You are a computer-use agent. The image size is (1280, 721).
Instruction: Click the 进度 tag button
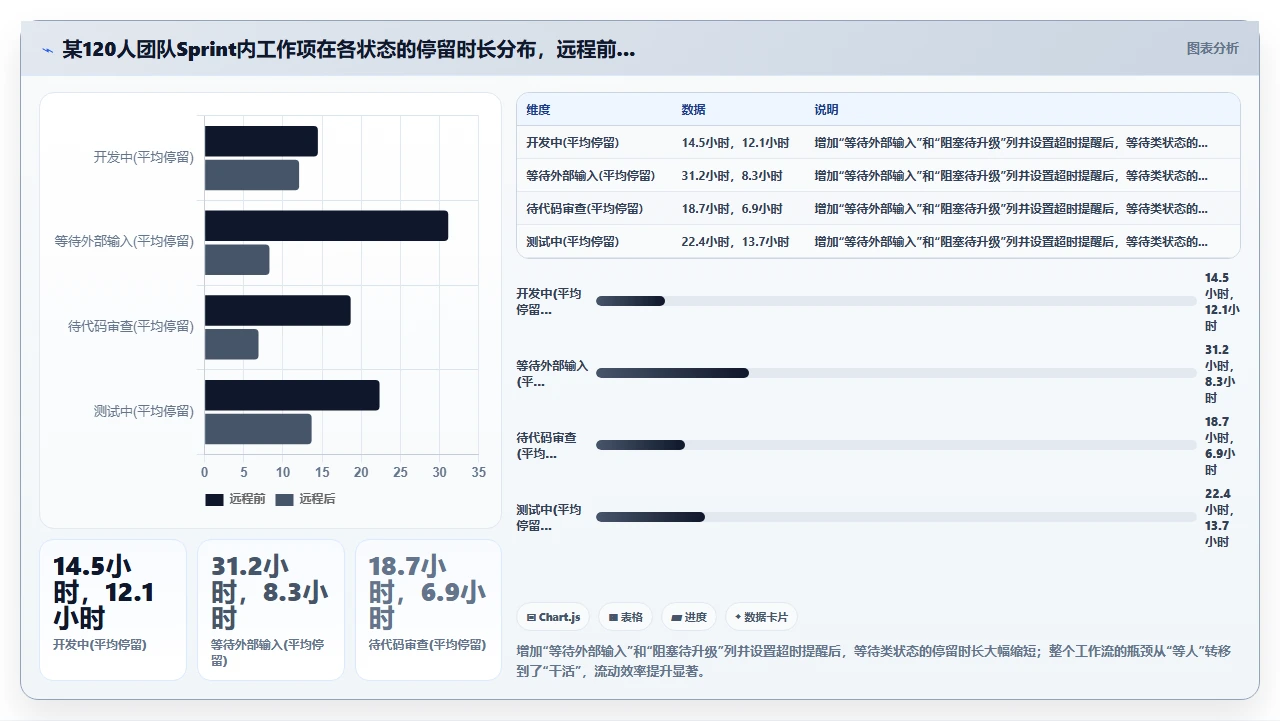689,617
